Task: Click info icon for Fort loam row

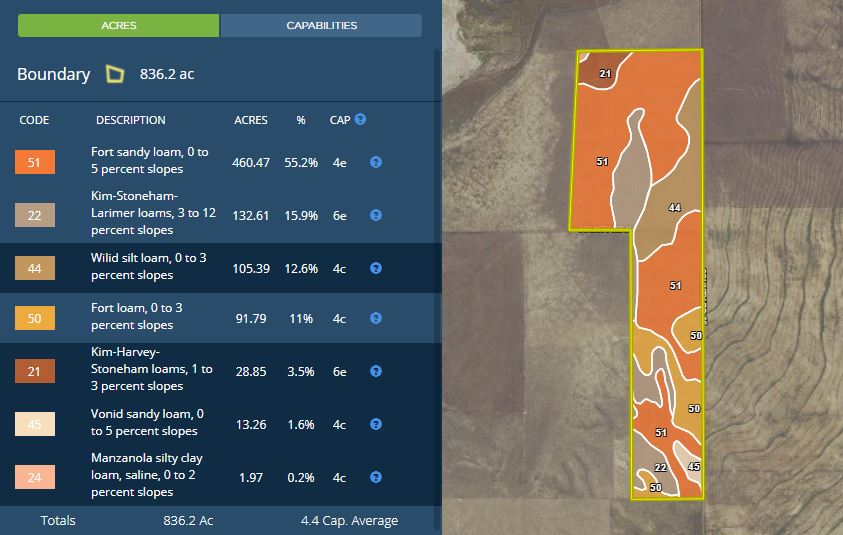Action: 376,318
